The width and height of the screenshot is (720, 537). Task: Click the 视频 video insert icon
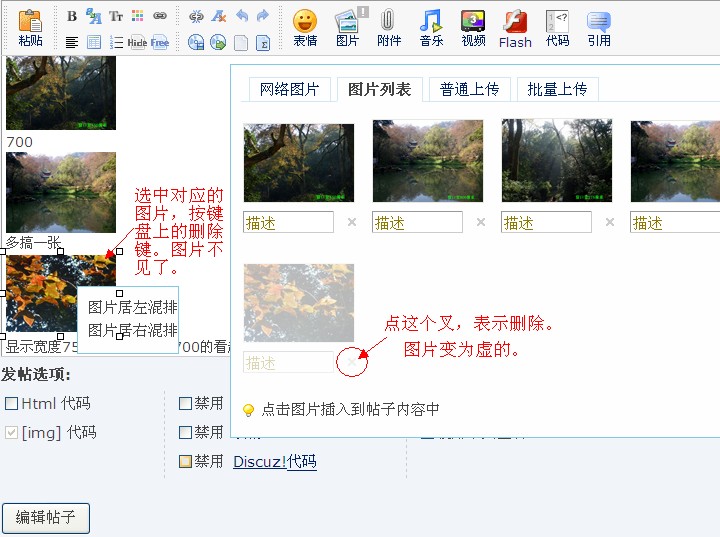point(473,27)
